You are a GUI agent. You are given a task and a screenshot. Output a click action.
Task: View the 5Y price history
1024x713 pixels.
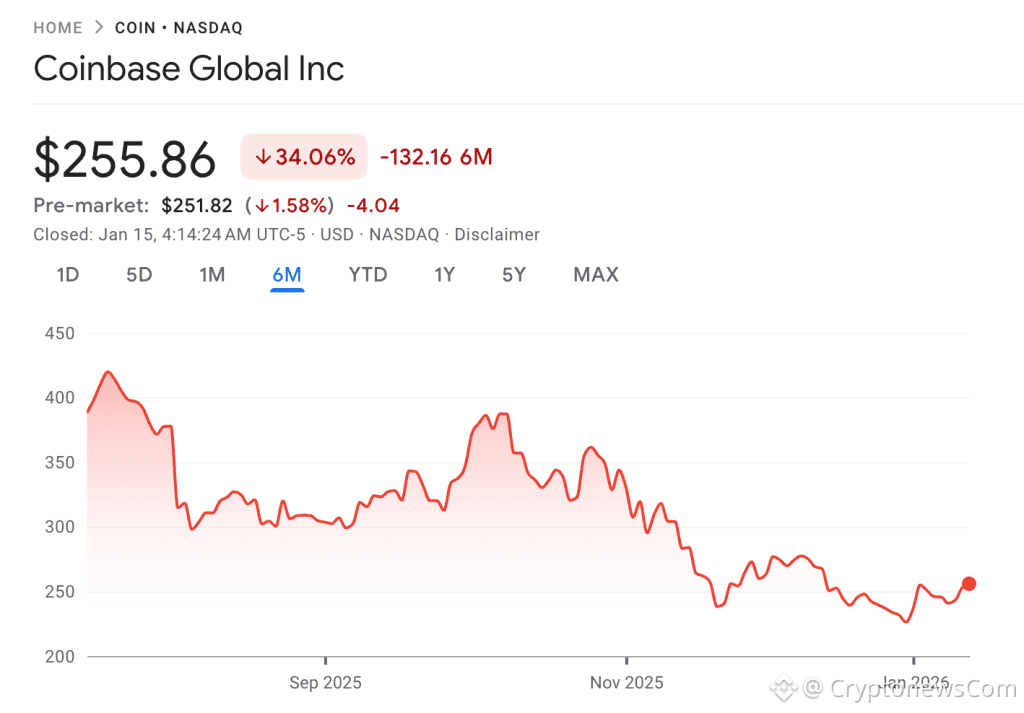click(x=513, y=274)
